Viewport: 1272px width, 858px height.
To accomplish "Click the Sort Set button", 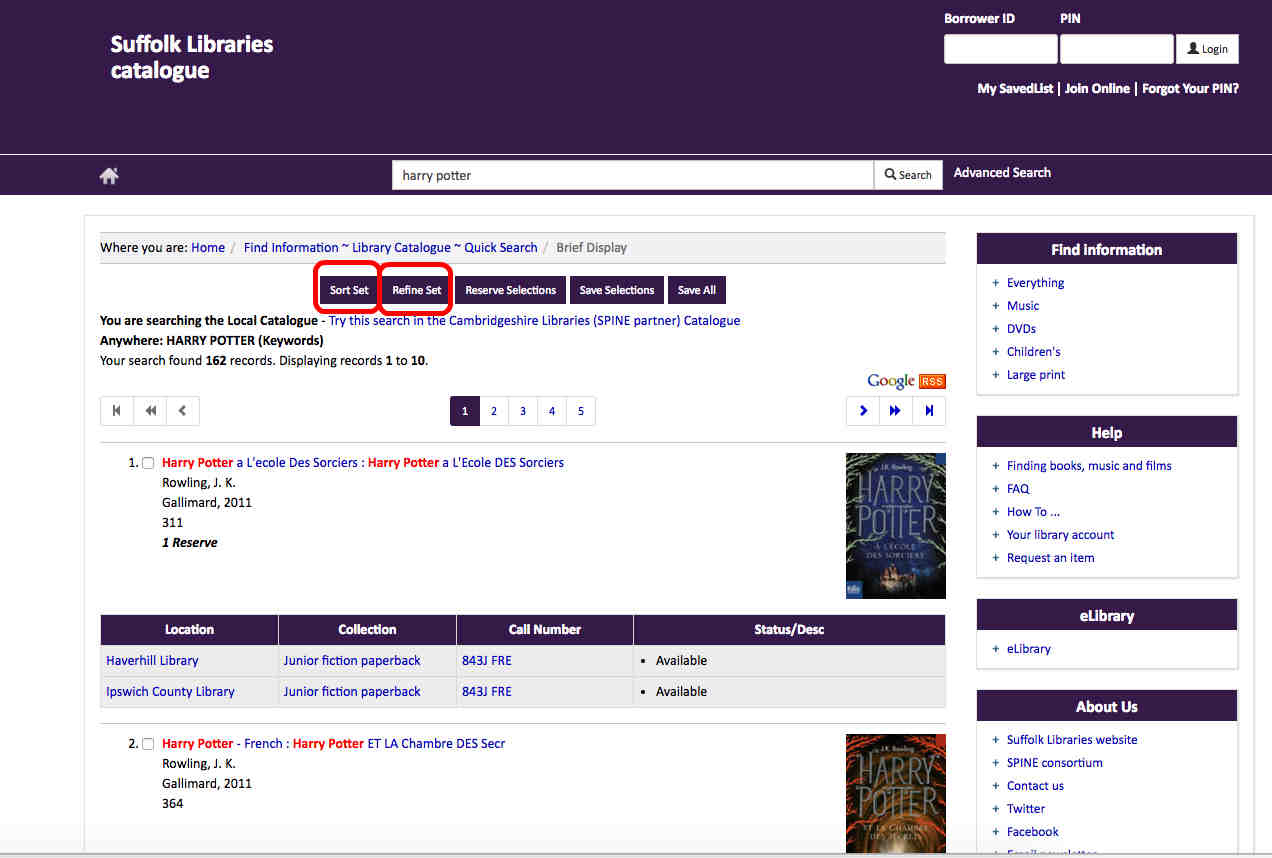I will click(x=349, y=290).
